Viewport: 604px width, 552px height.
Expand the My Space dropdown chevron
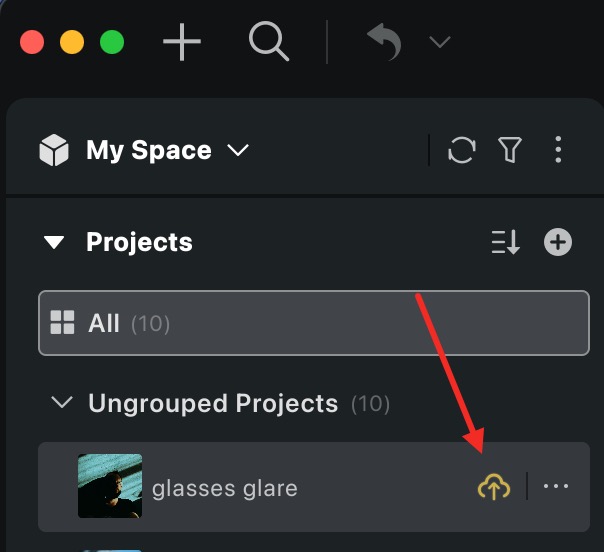[x=237, y=151]
